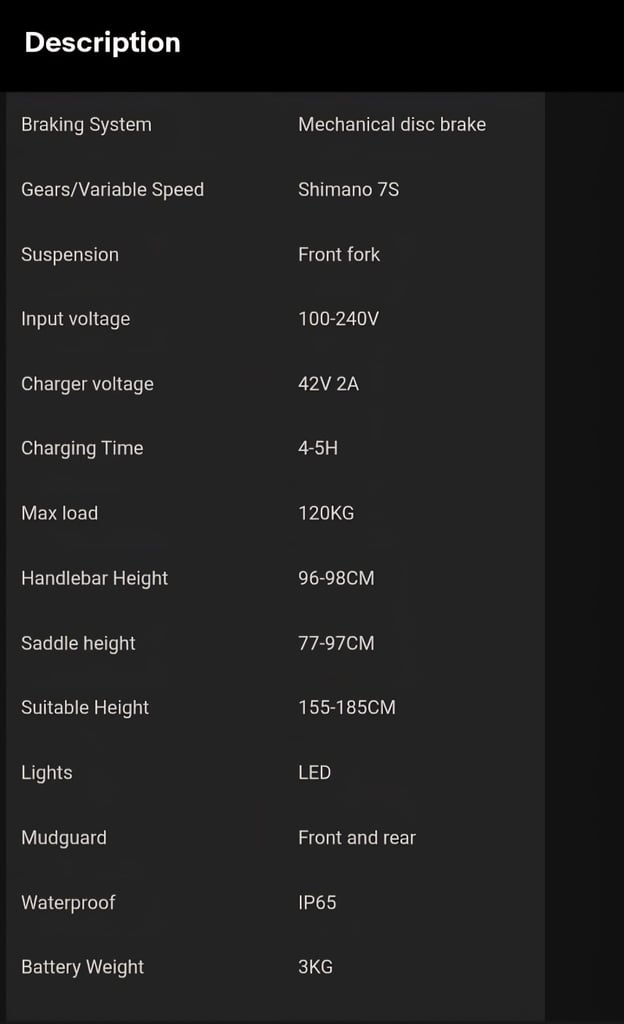Click the Input voltage label
Viewport: 624px width, 1024px height.
pyautogui.click(x=76, y=319)
